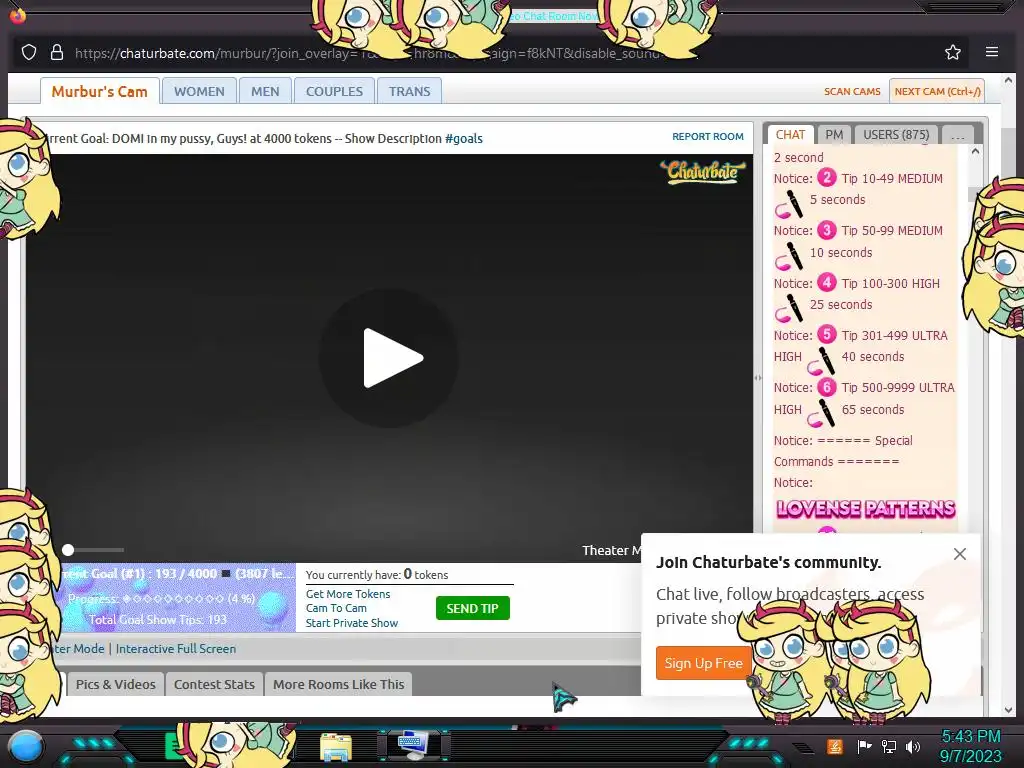Click the video volume slider handle
Viewport: 1024px width, 768px height.
click(68, 550)
